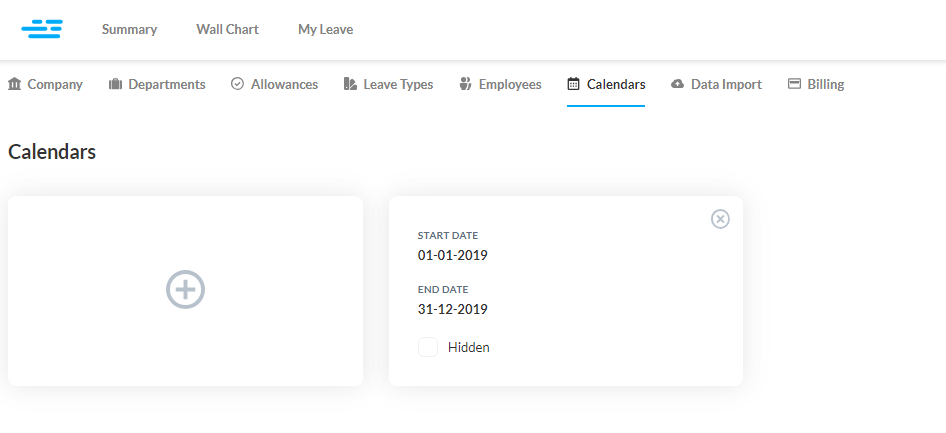This screenshot has height=433, width=946.
Task: Edit the start date 01-01-2019
Action: tap(452, 256)
